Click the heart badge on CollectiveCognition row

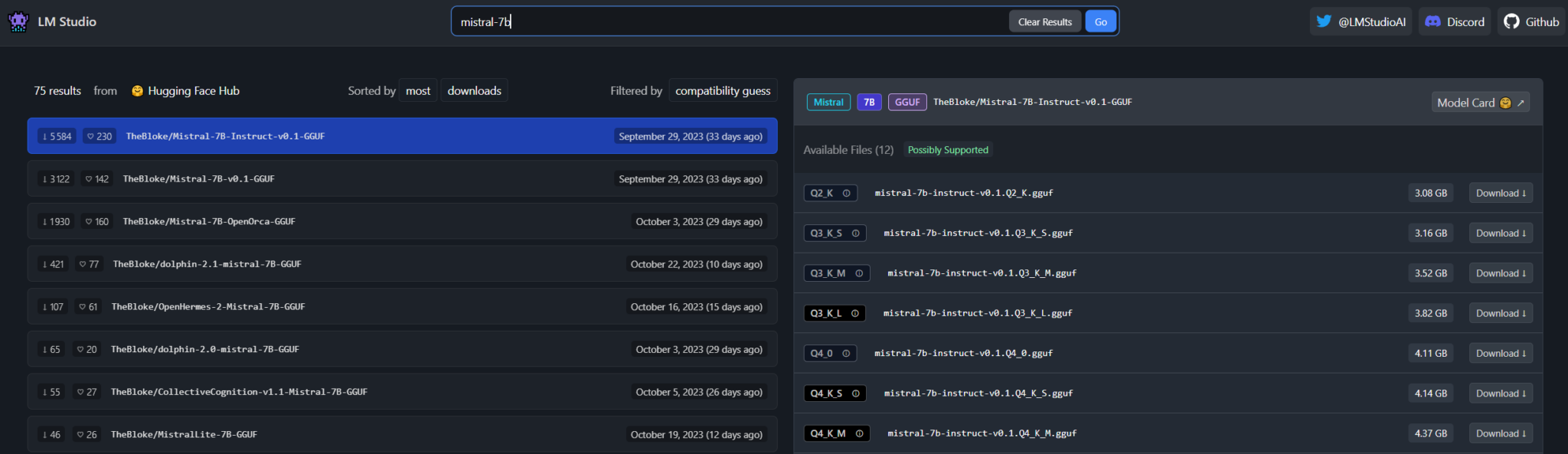(86, 392)
